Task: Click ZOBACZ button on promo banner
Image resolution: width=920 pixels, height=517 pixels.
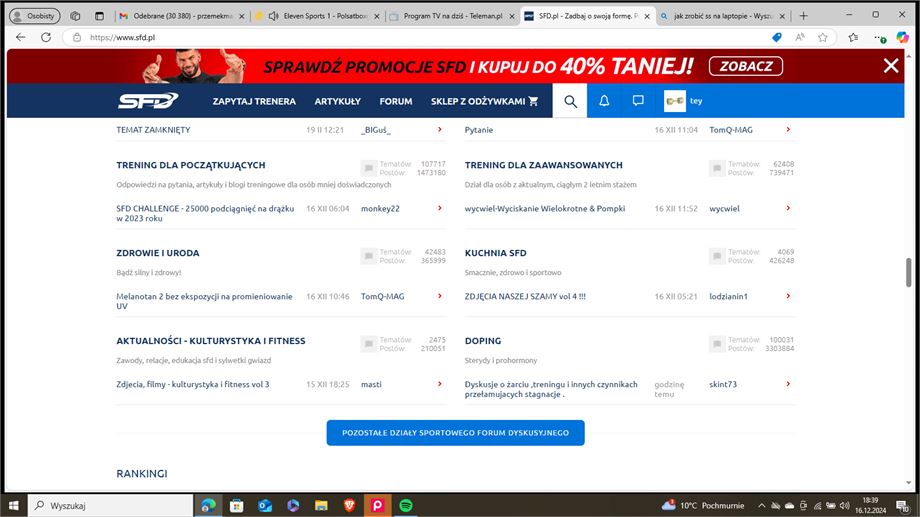Action: pos(746,66)
